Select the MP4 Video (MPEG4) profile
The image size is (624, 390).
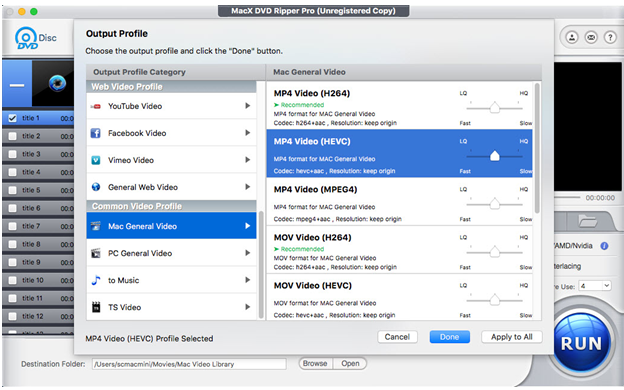point(399,201)
